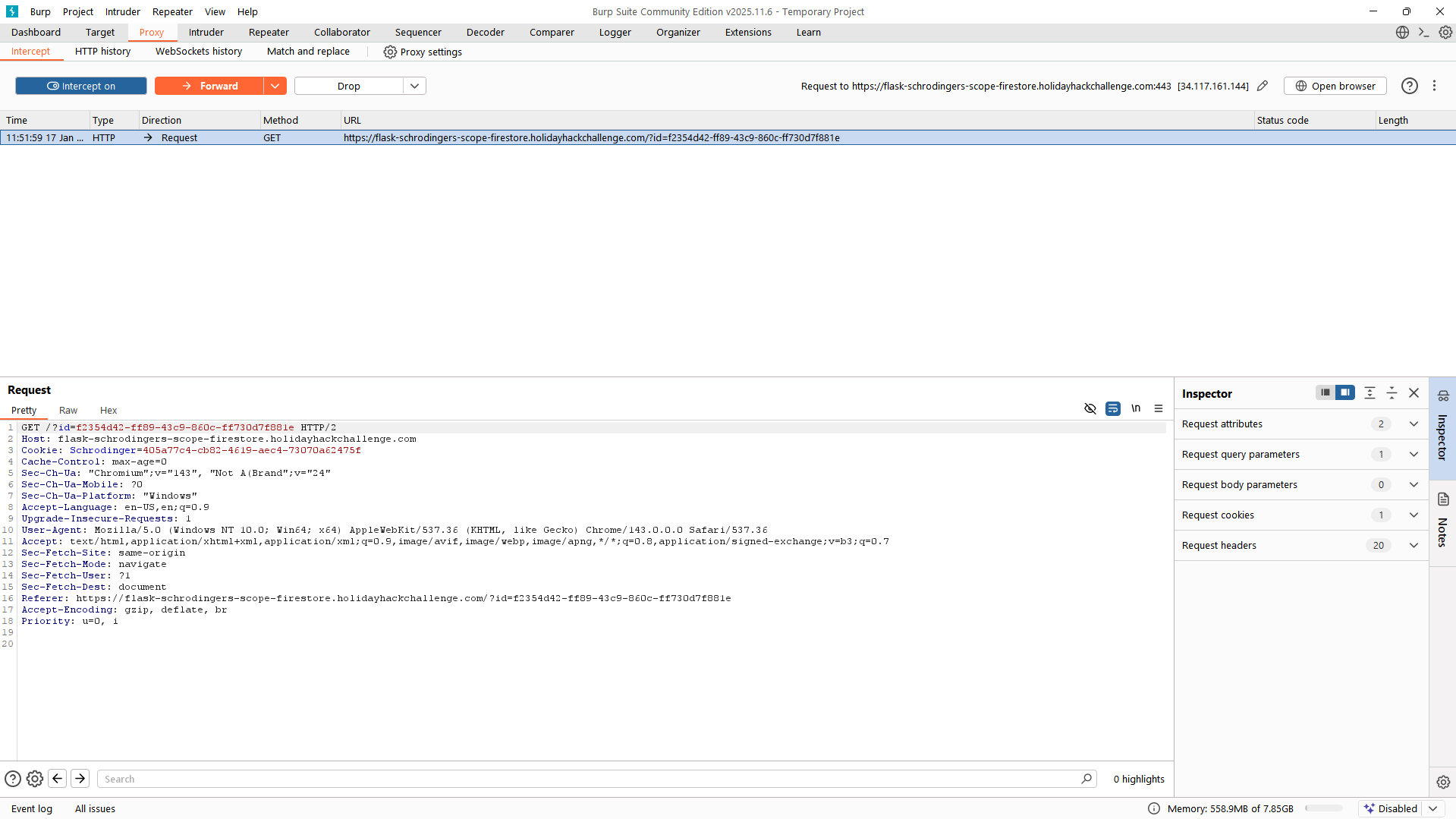Open the Drop dropdown arrow

pyautogui.click(x=415, y=86)
